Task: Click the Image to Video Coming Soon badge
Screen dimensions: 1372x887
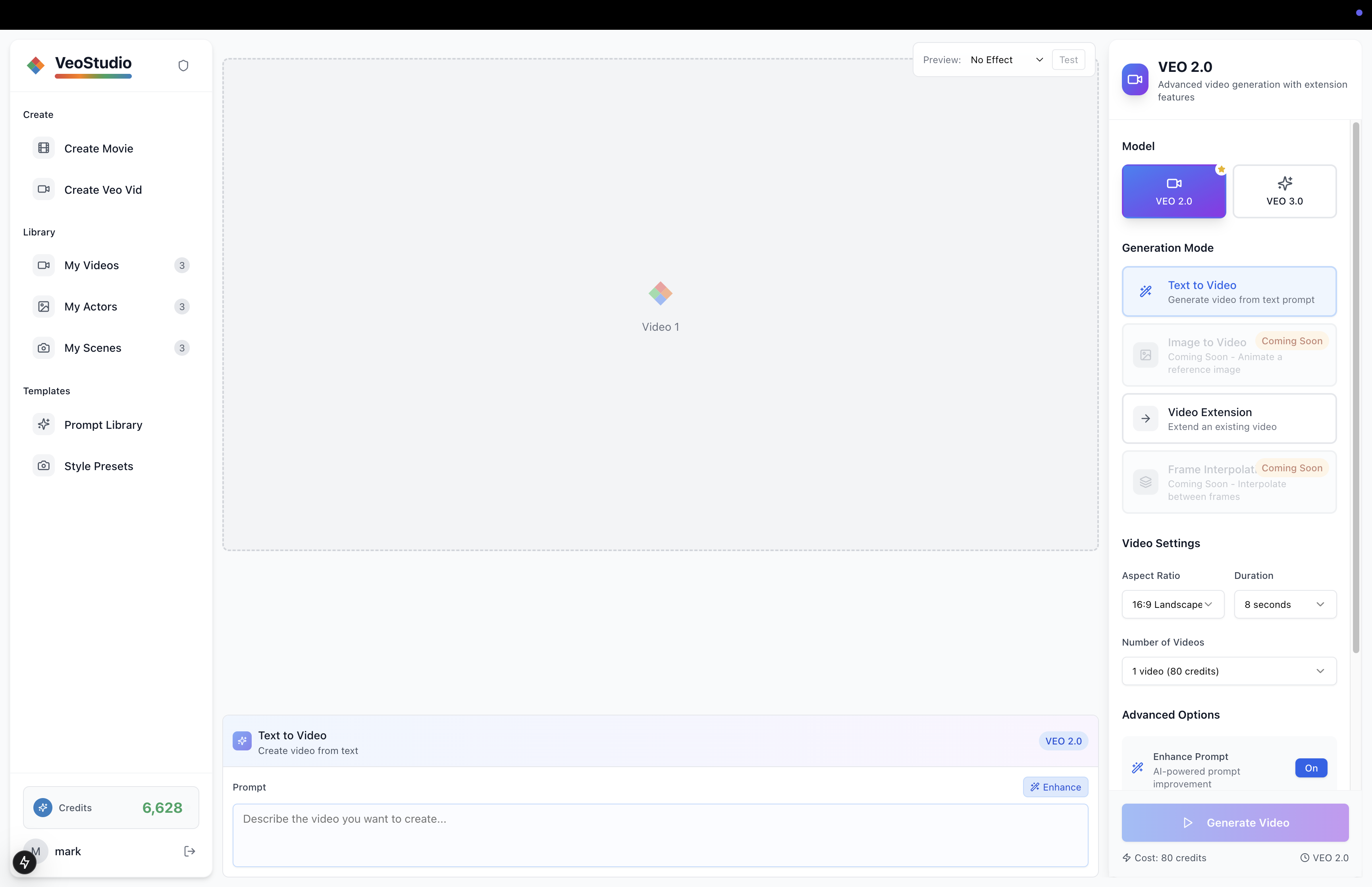Action: (1291, 341)
